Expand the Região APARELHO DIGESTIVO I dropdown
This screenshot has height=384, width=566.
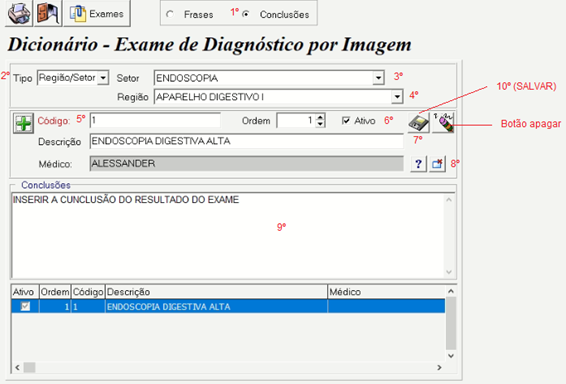397,96
